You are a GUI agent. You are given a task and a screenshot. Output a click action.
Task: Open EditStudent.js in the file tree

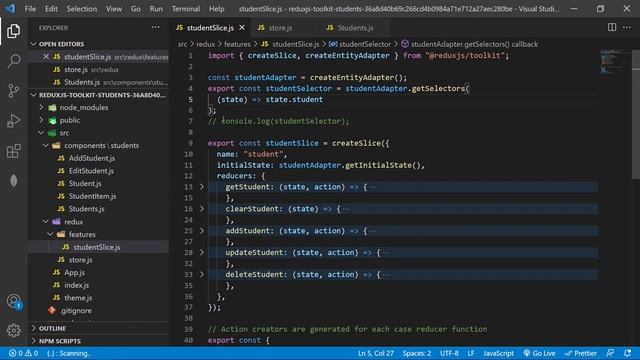point(91,171)
